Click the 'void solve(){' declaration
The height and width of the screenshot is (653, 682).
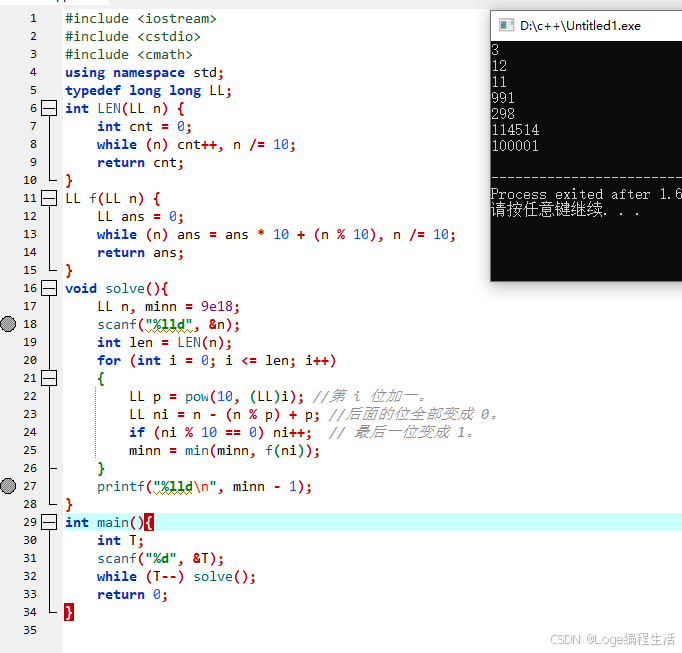coord(117,288)
